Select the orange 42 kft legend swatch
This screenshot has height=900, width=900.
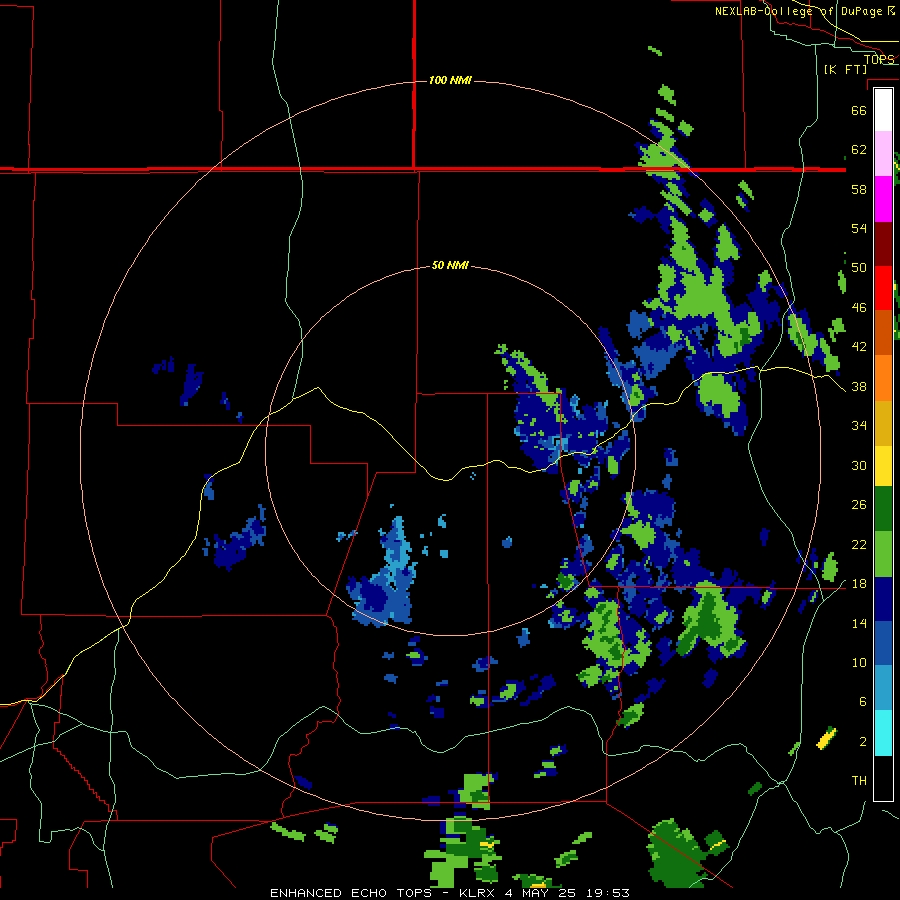(x=883, y=378)
